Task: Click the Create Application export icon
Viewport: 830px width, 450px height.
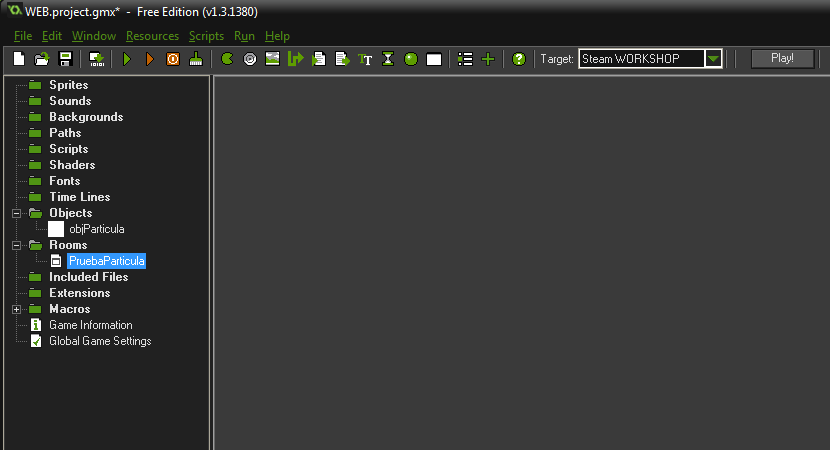Action: (96, 59)
